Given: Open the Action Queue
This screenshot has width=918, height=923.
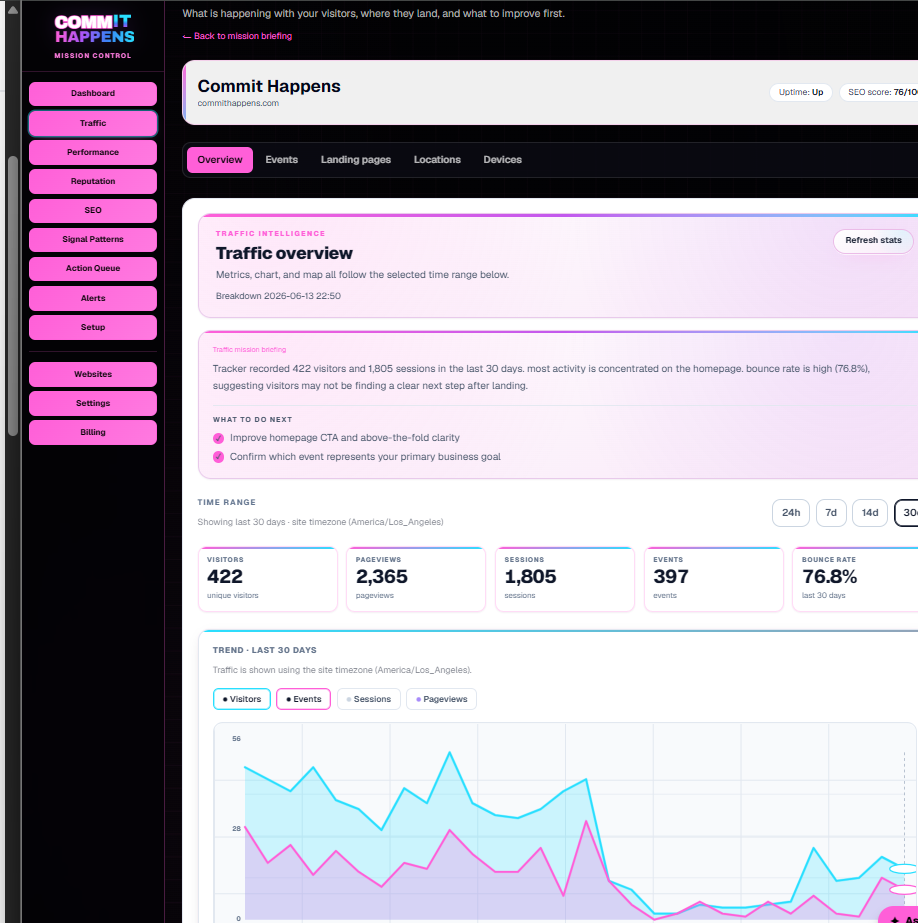Looking at the screenshot, I should tap(93, 268).
